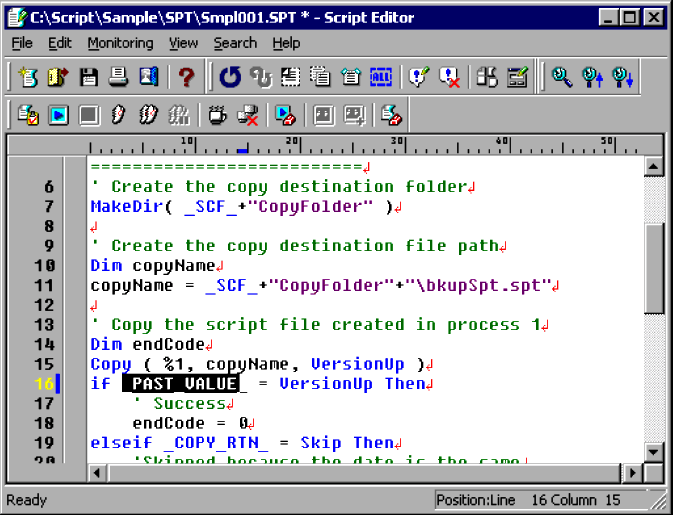Run the script with the blue play icon
This screenshot has height=515, width=673.
[58, 115]
